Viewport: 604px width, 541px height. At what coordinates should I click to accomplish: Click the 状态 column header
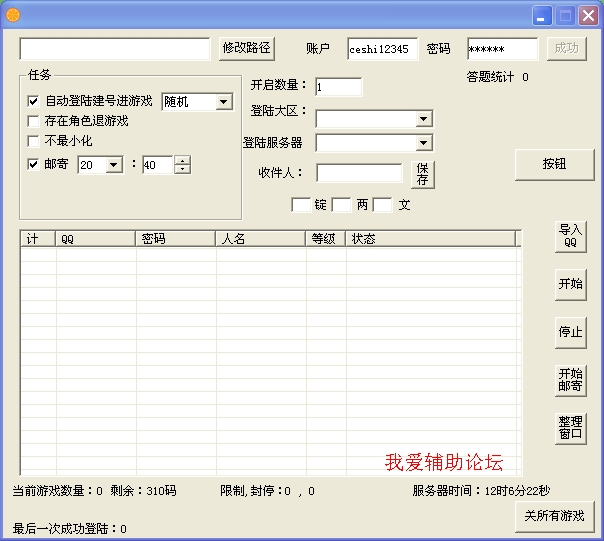pos(431,239)
